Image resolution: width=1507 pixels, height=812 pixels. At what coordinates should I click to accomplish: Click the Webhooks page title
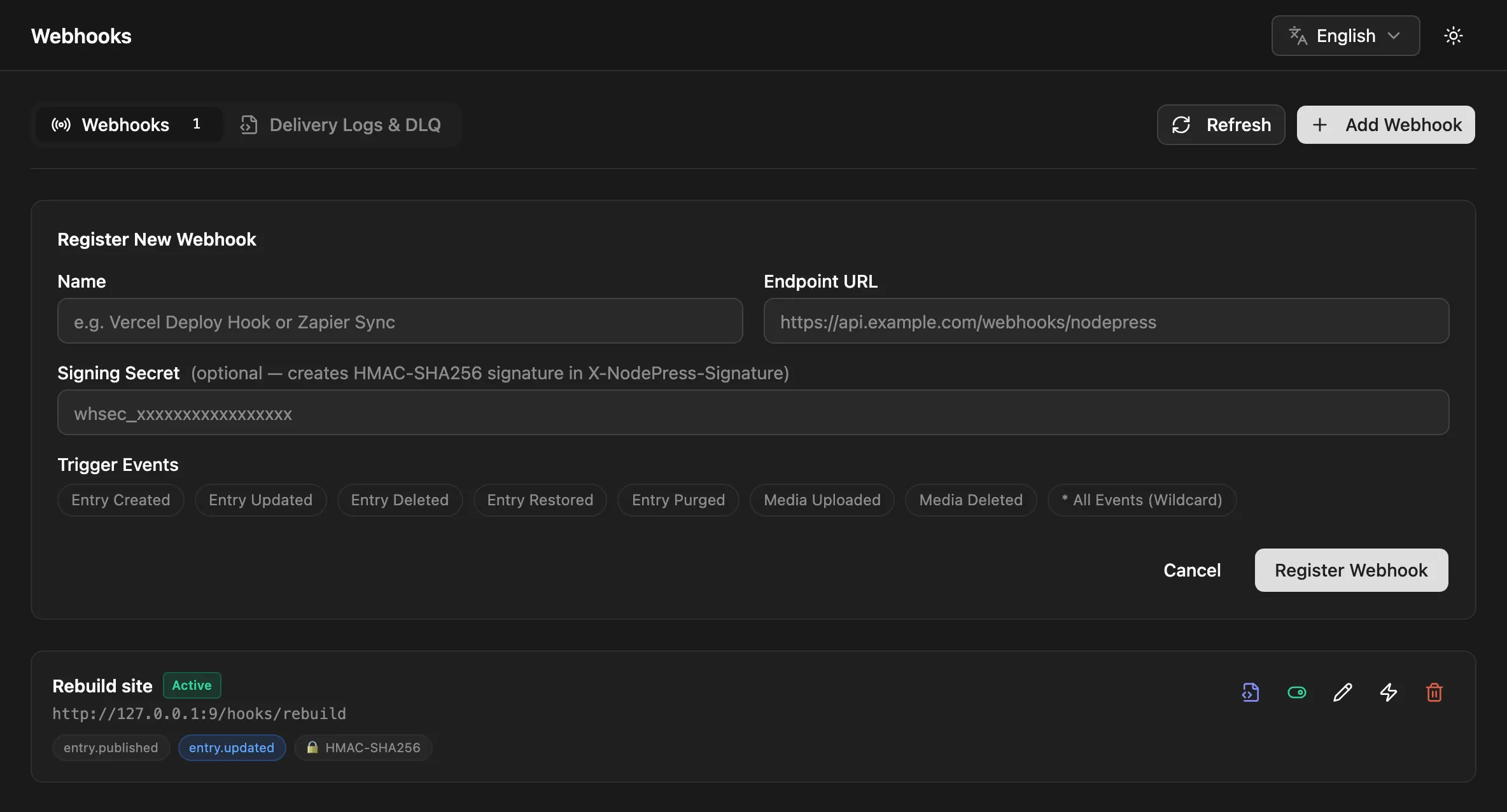[x=81, y=36]
